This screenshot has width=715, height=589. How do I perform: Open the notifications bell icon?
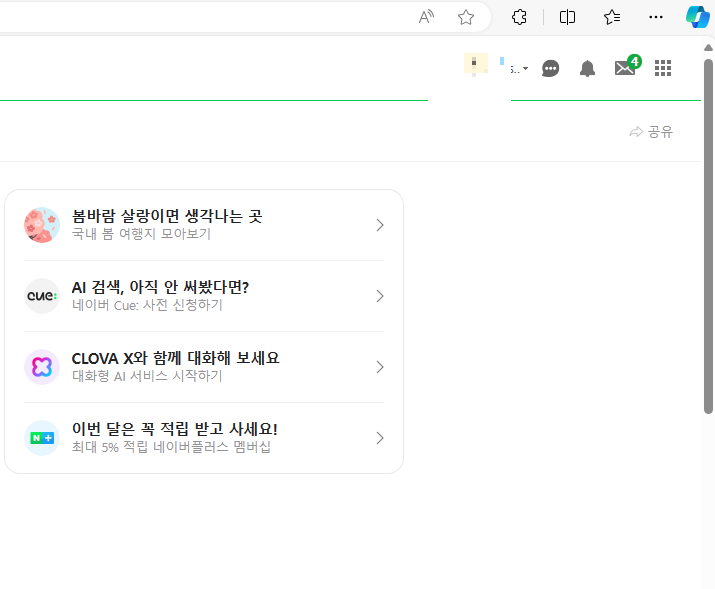click(x=587, y=68)
